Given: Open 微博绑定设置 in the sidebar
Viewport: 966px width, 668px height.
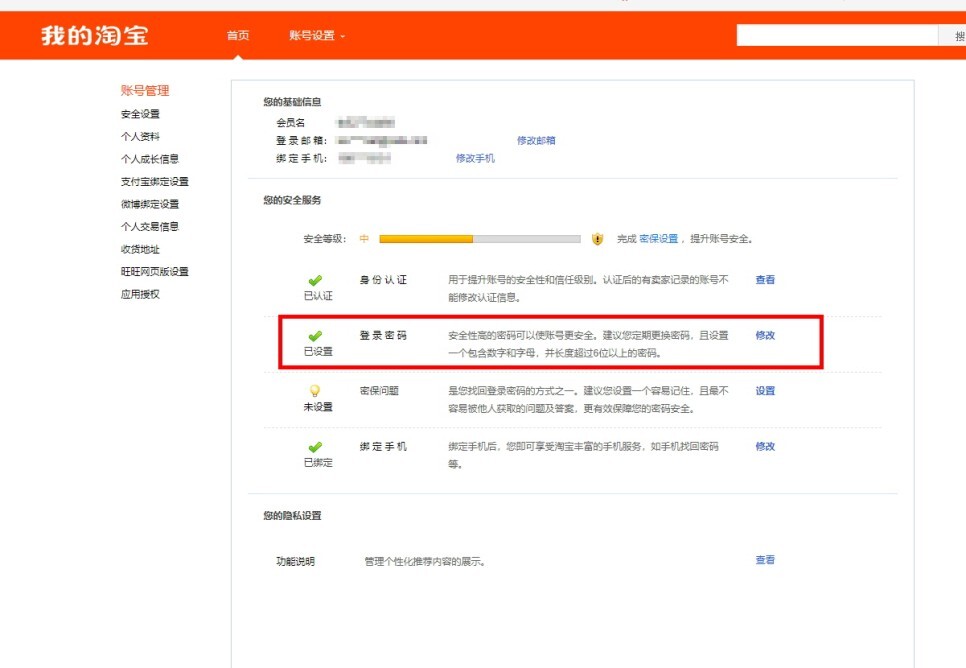Looking at the screenshot, I should coord(150,204).
